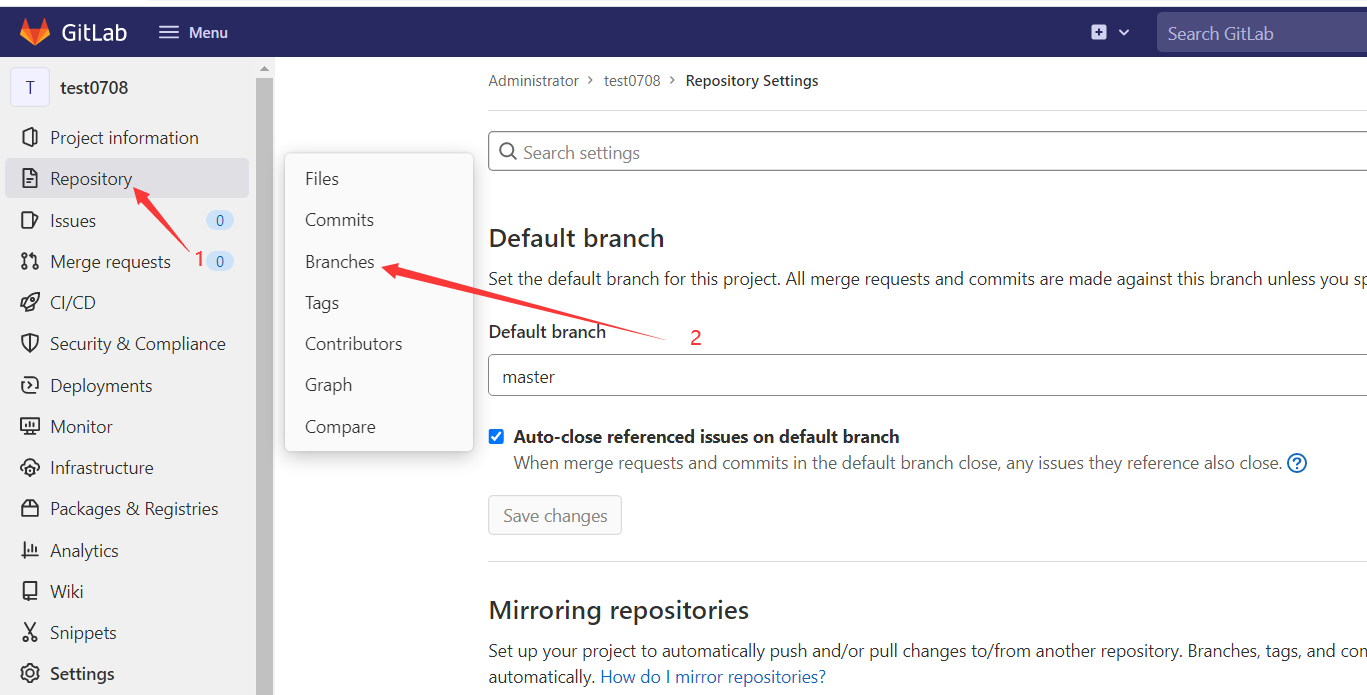This screenshot has width=1367, height=695.
Task: Open How do I mirror repositories link
Action: pos(713,677)
